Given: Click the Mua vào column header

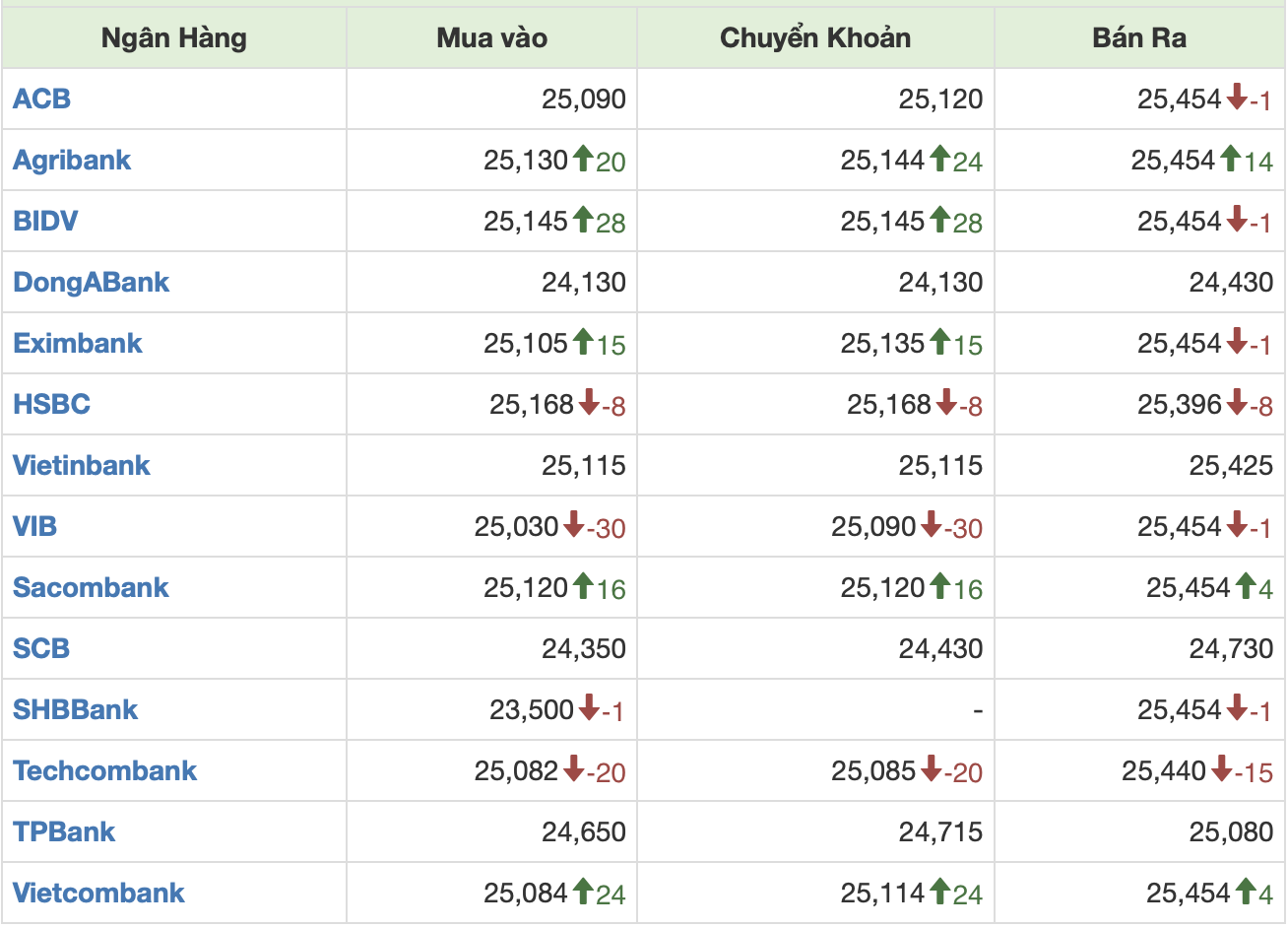Looking at the screenshot, I should coord(491,37).
